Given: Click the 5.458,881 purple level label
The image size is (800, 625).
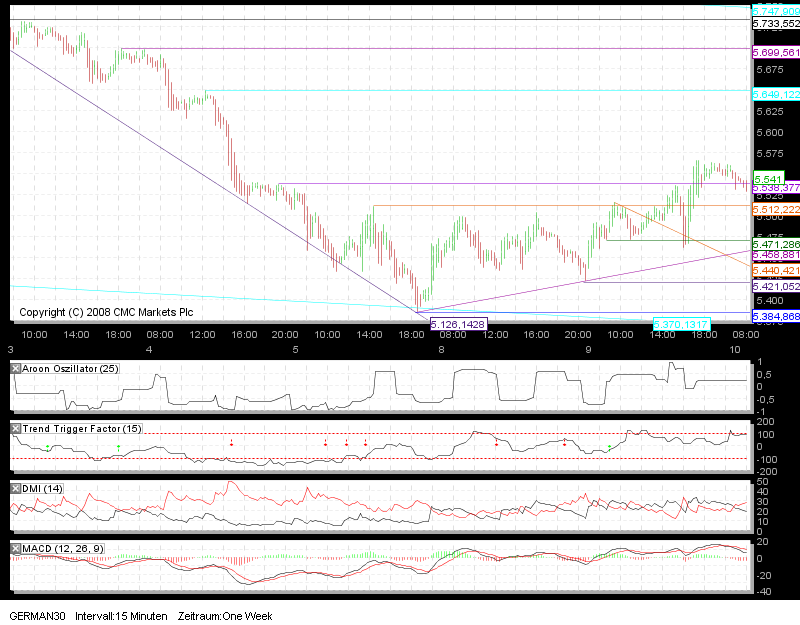Looking at the screenshot, I should (x=776, y=255).
